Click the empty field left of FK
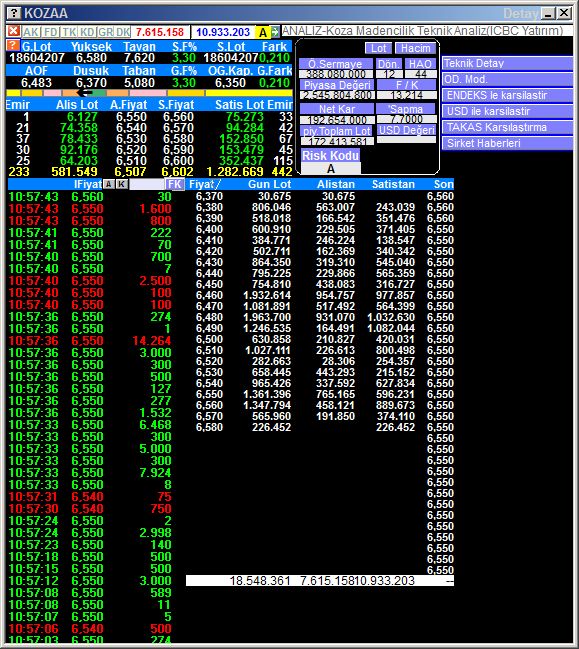This screenshot has width=579, height=649. coord(147,184)
